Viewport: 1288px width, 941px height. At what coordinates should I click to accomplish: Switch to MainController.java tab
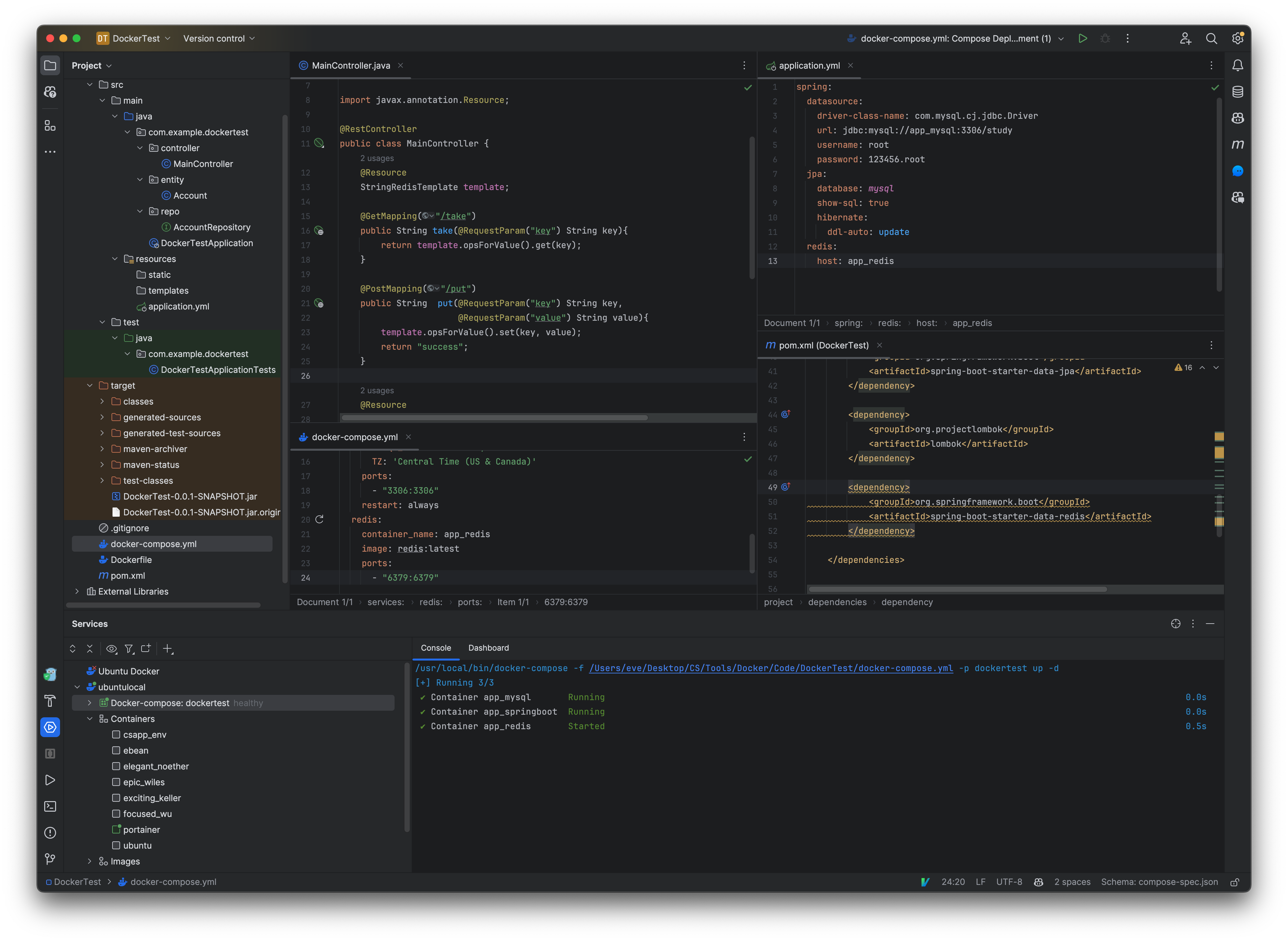[351, 66]
